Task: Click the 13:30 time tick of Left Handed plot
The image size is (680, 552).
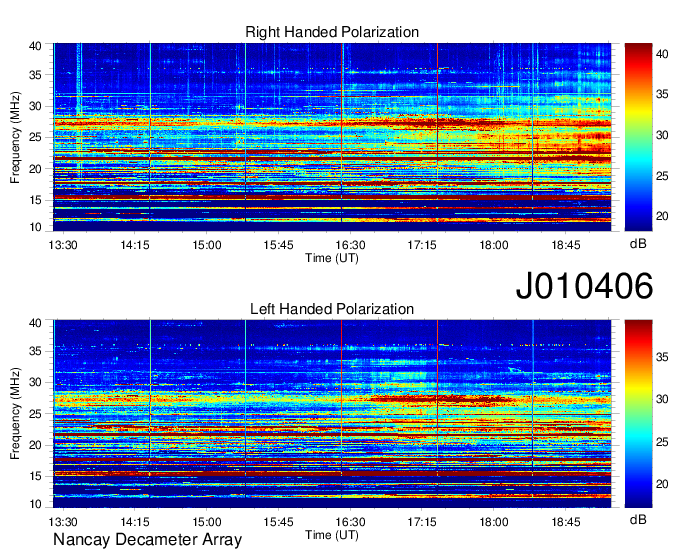Action: (63, 522)
